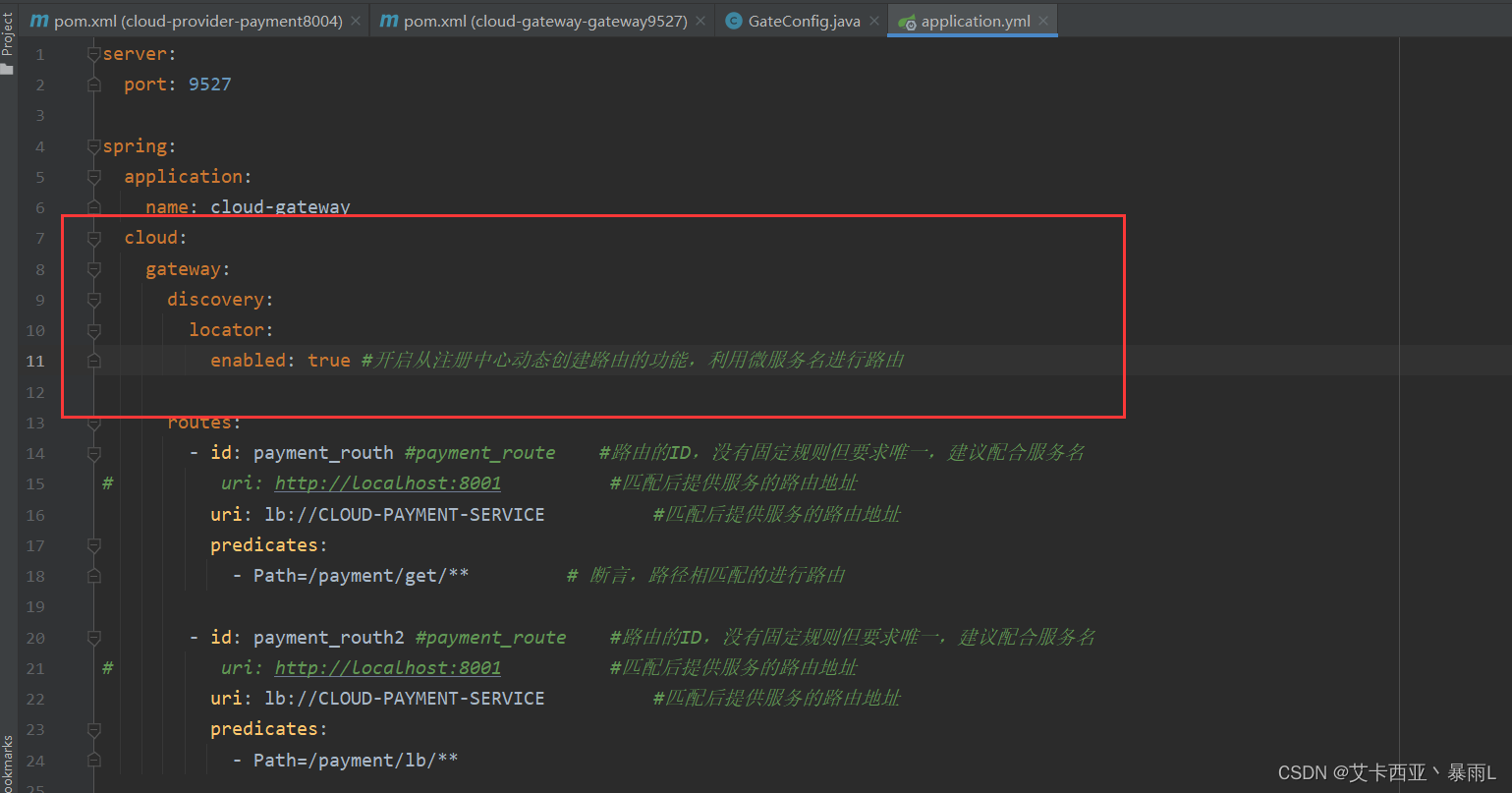This screenshot has height=793, width=1512.
Task: Click the fold end marker on line 24
Action: pos(94,761)
